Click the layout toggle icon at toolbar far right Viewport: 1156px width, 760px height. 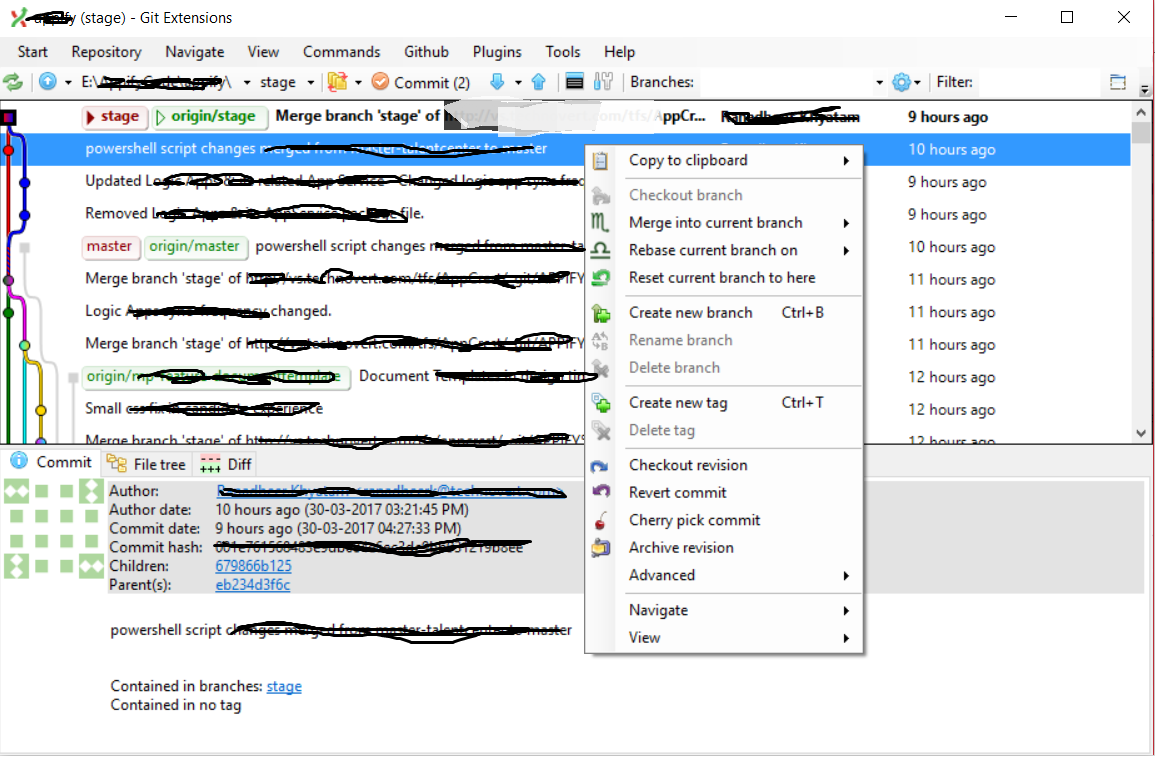[x=1118, y=82]
